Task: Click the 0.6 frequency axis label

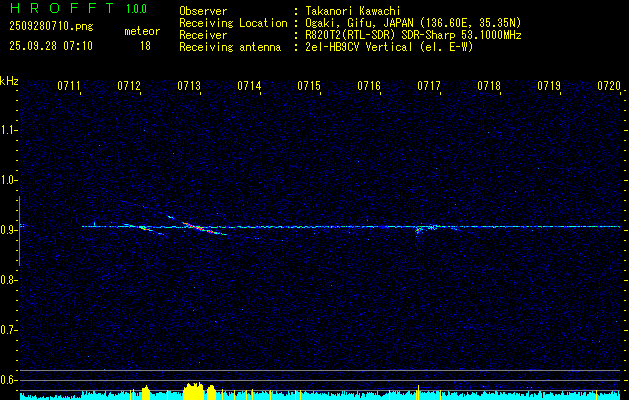Action: 9,380
